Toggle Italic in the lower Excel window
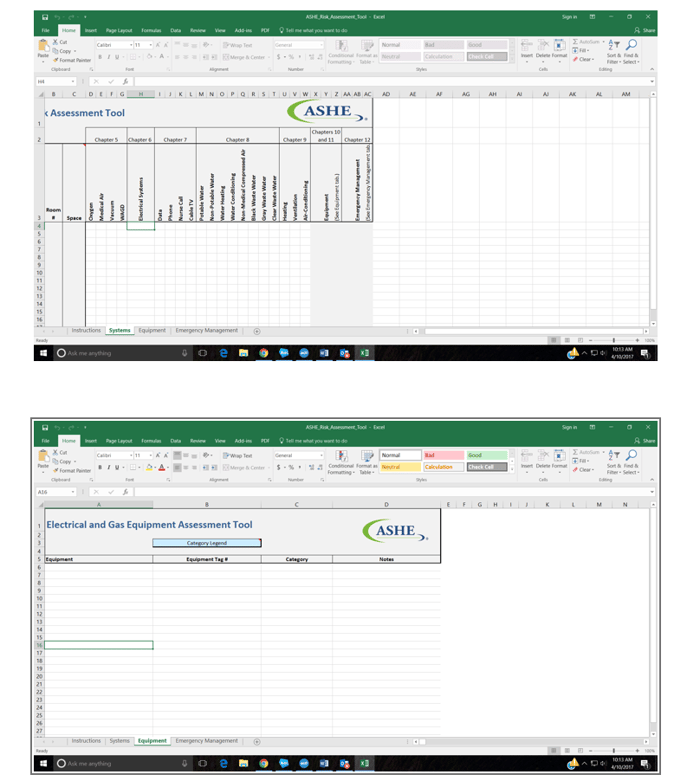The height and width of the screenshot is (781, 700). tap(108, 467)
